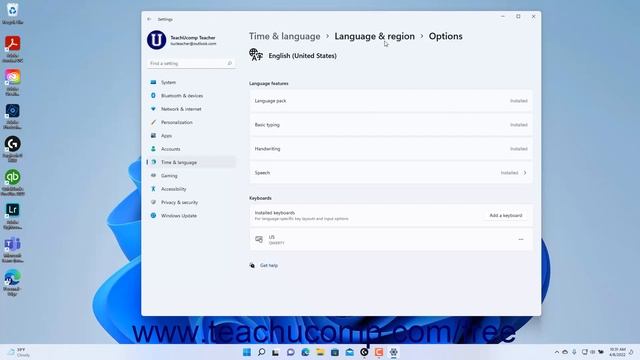Click the Task View icon on taskbar

pyautogui.click(x=276, y=352)
